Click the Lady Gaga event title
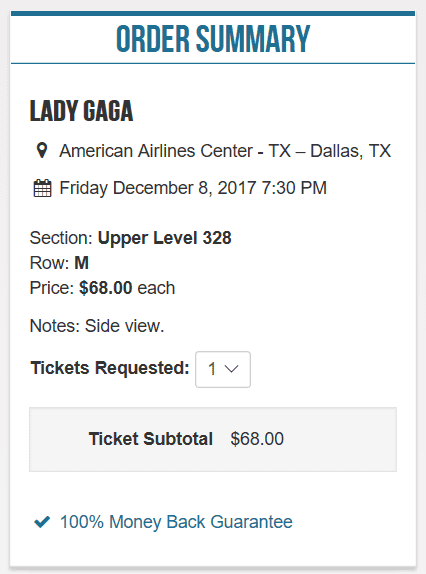 [81, 111]
